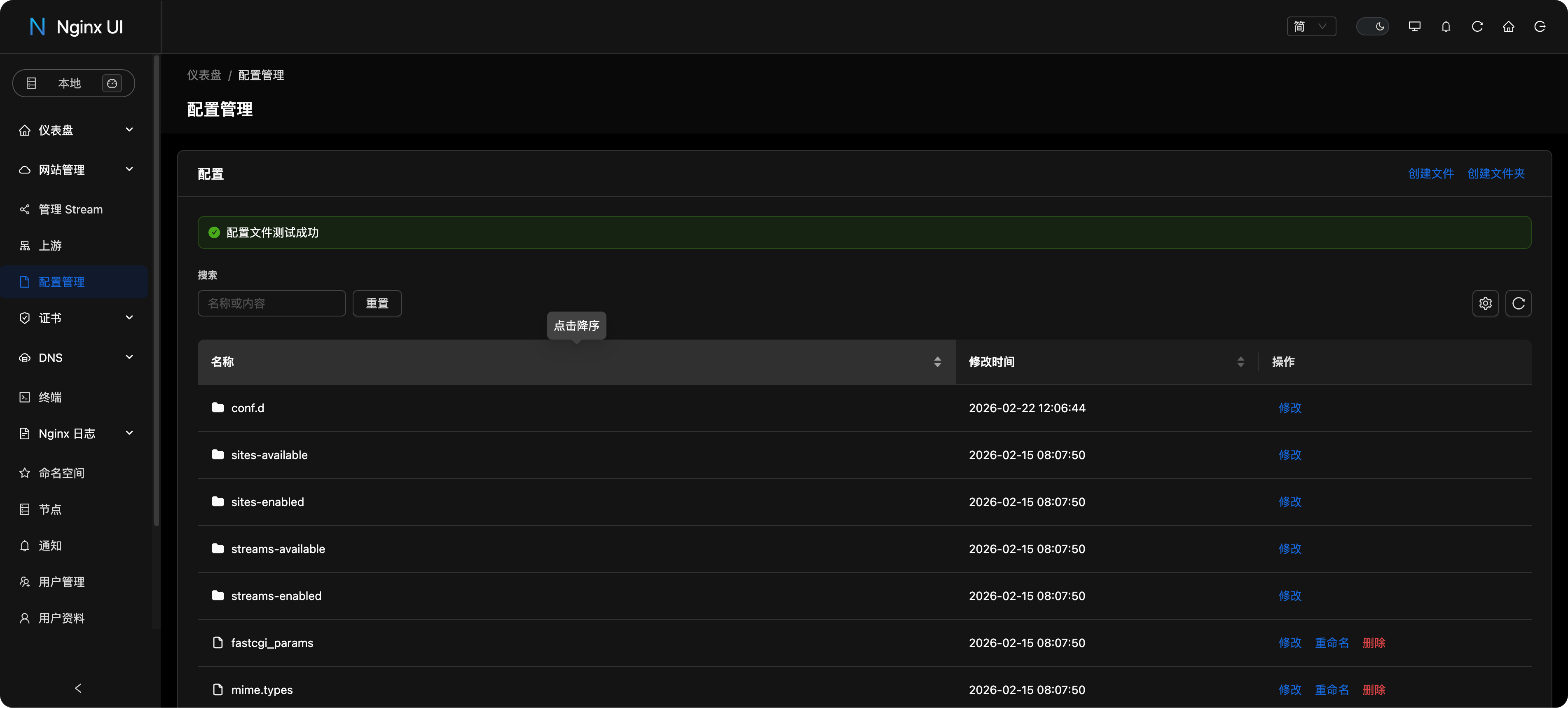Toggle the dark mode switch
Image resolution: width=1568 pixels, height=708 pixels.
1372,27
